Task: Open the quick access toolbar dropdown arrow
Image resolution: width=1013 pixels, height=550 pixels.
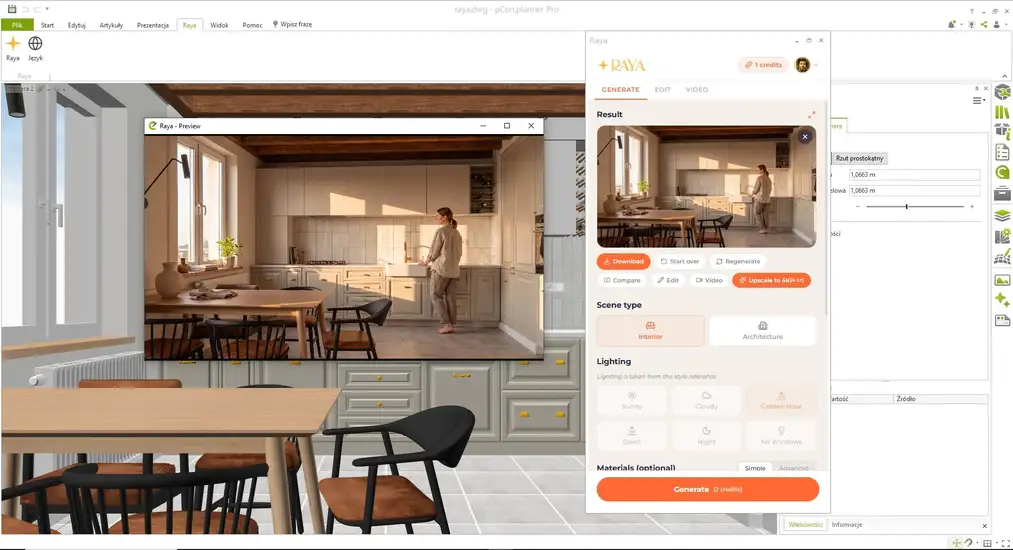Action: [x=47, y=9]
